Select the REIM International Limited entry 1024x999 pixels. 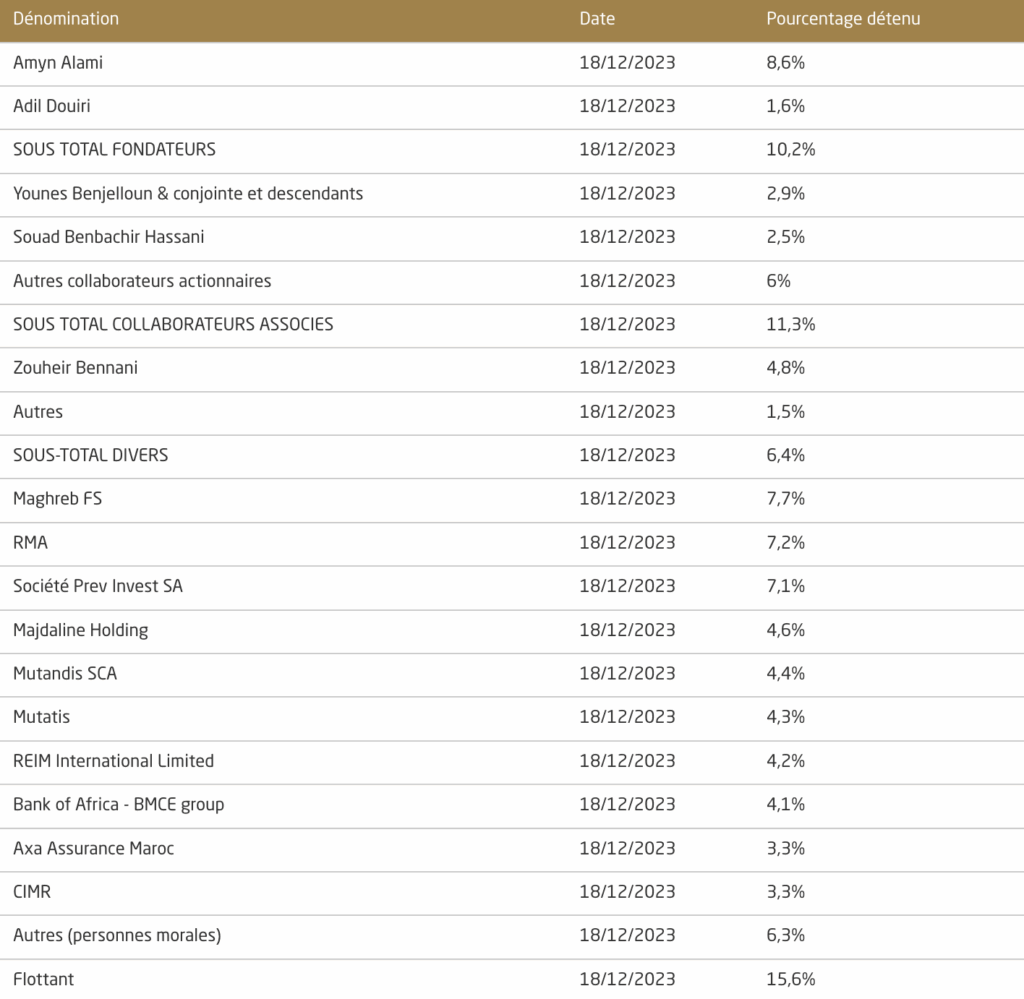[x=113, y=761]
